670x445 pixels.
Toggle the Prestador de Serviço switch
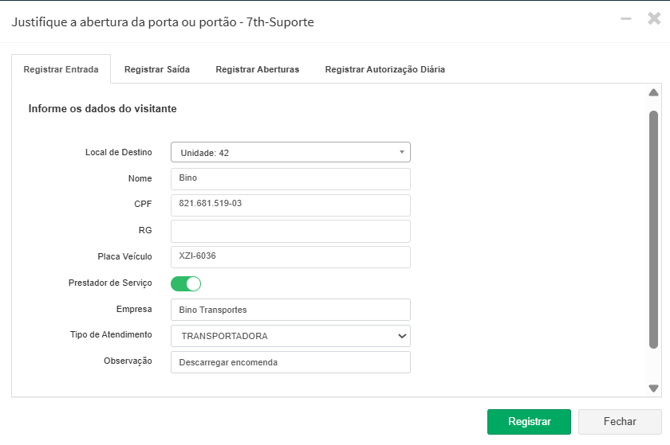point(186,283)
